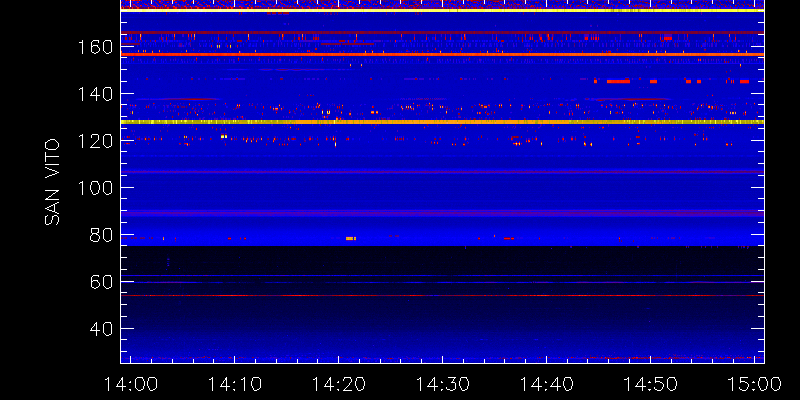Click the SAN VITO vertical axis title

tap(52, 182)
